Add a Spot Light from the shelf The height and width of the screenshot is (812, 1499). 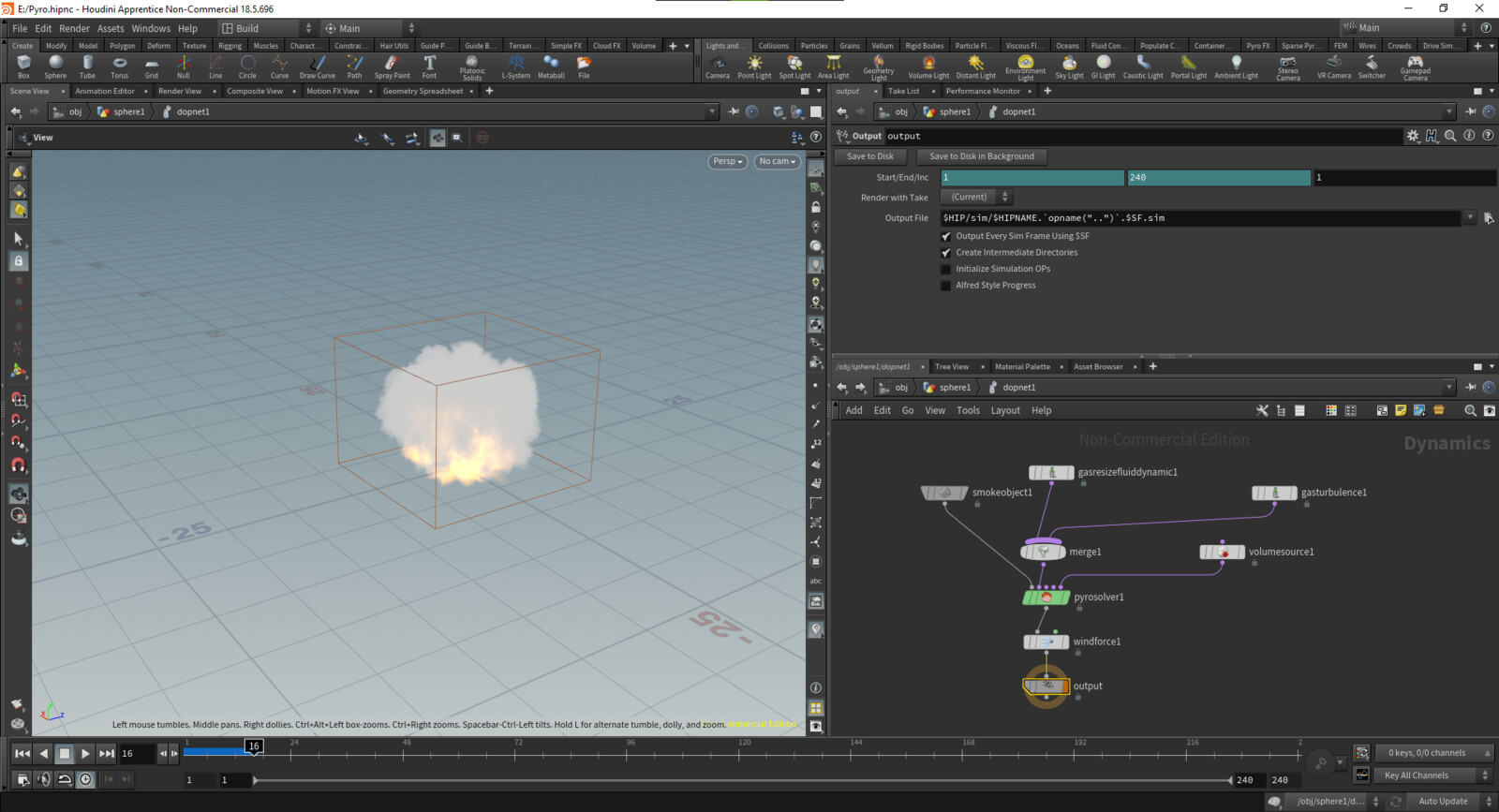pyautogui.click(x=794, y=66)
